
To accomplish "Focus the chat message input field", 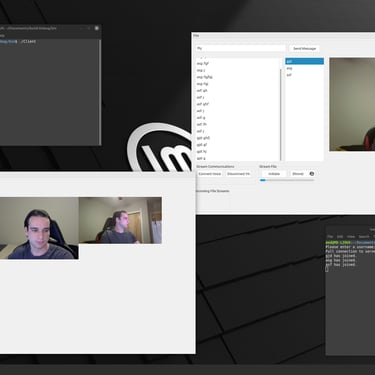I will coord(240,48).
